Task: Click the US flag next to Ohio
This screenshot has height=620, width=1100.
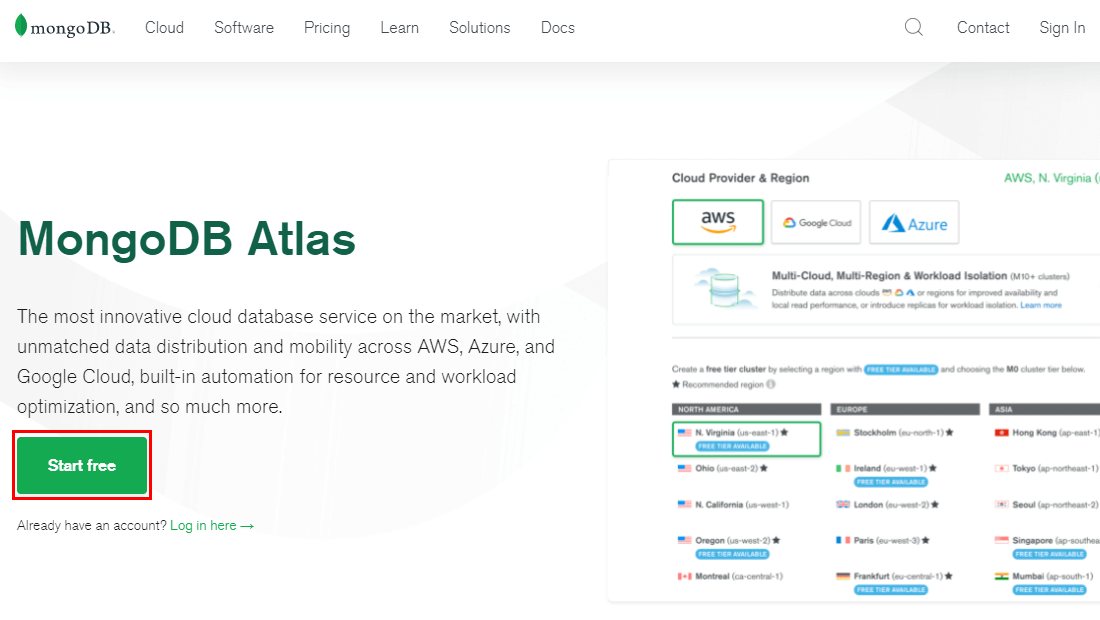Action: 685,469
